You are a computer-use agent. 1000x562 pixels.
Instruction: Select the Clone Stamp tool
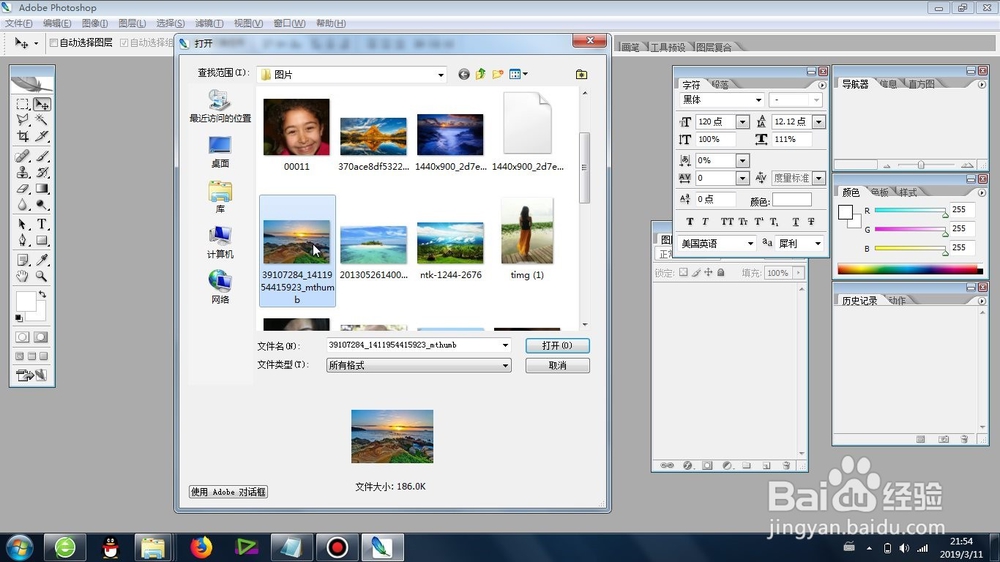(23, 172)
